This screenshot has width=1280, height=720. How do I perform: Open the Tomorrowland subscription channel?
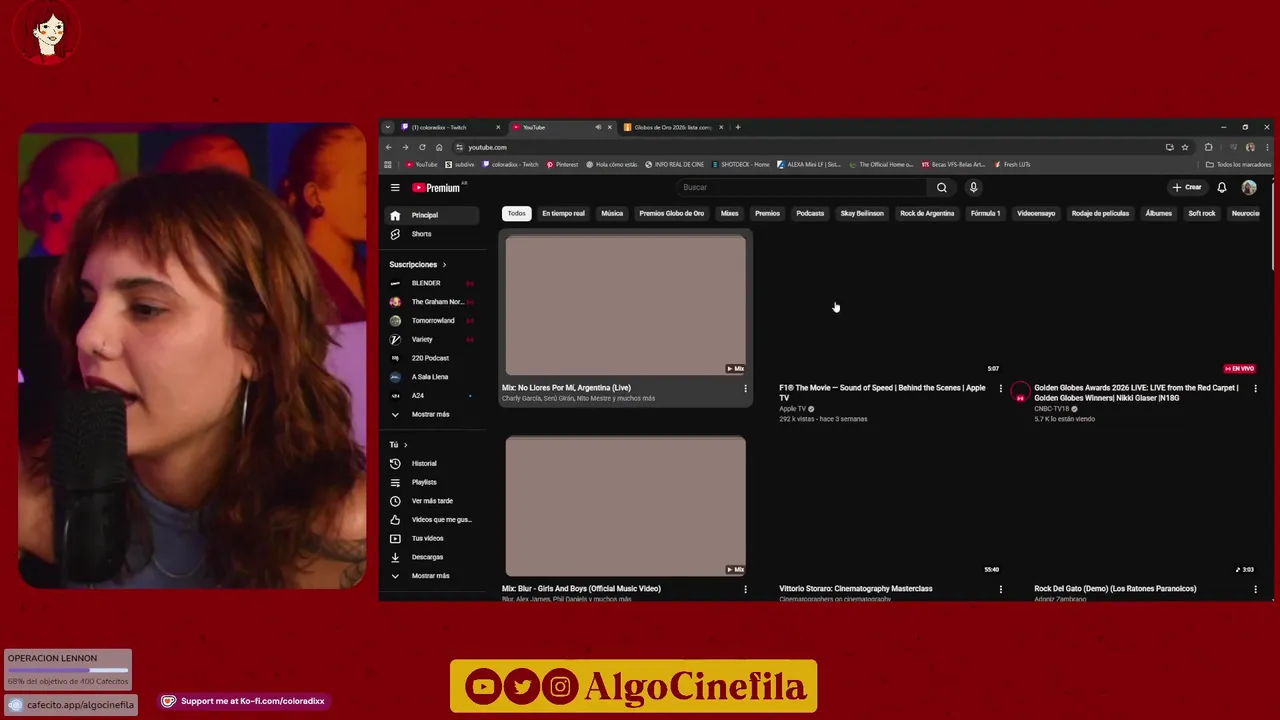(x=432, y=321)
